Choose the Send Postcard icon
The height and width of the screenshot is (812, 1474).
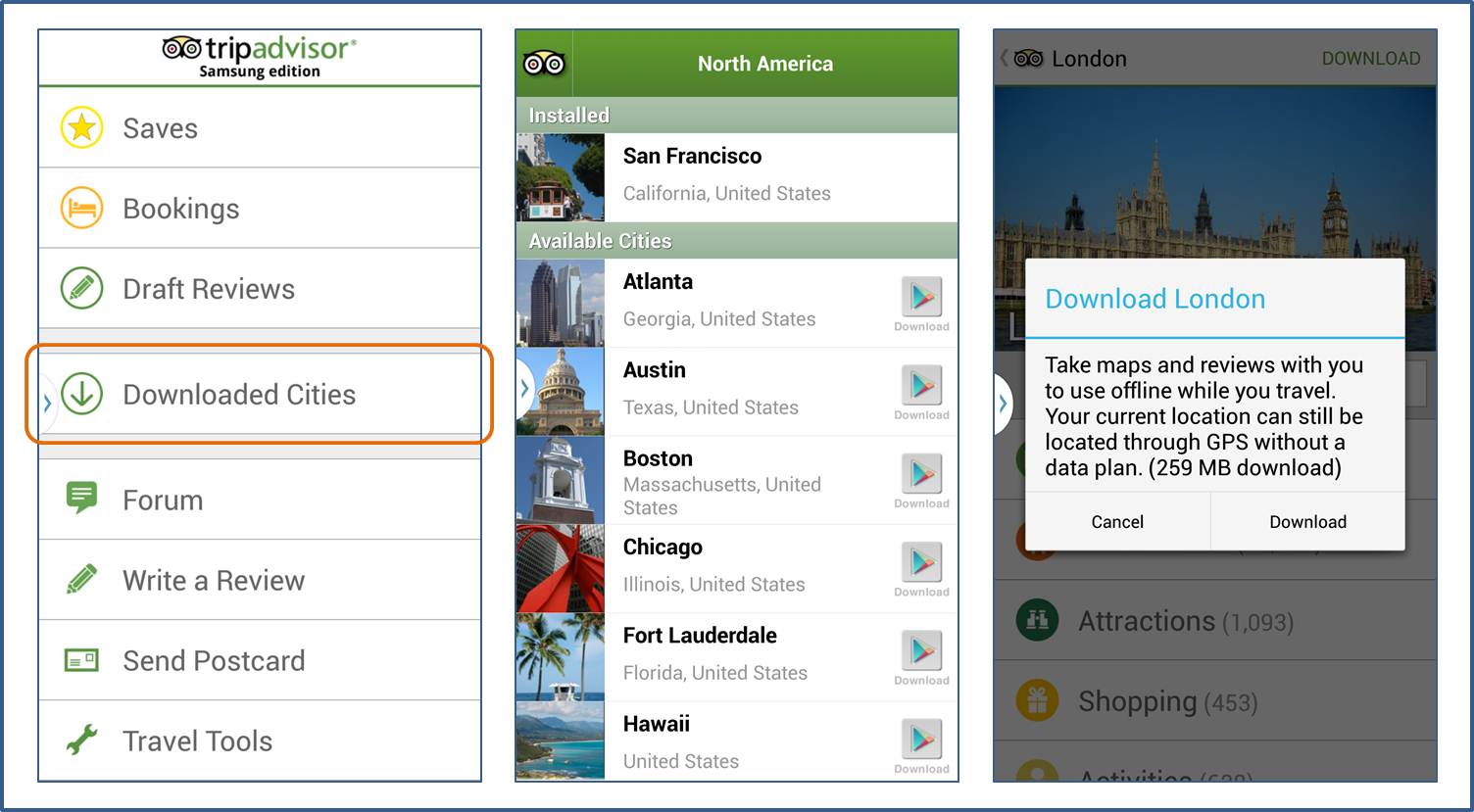[81, 660]
